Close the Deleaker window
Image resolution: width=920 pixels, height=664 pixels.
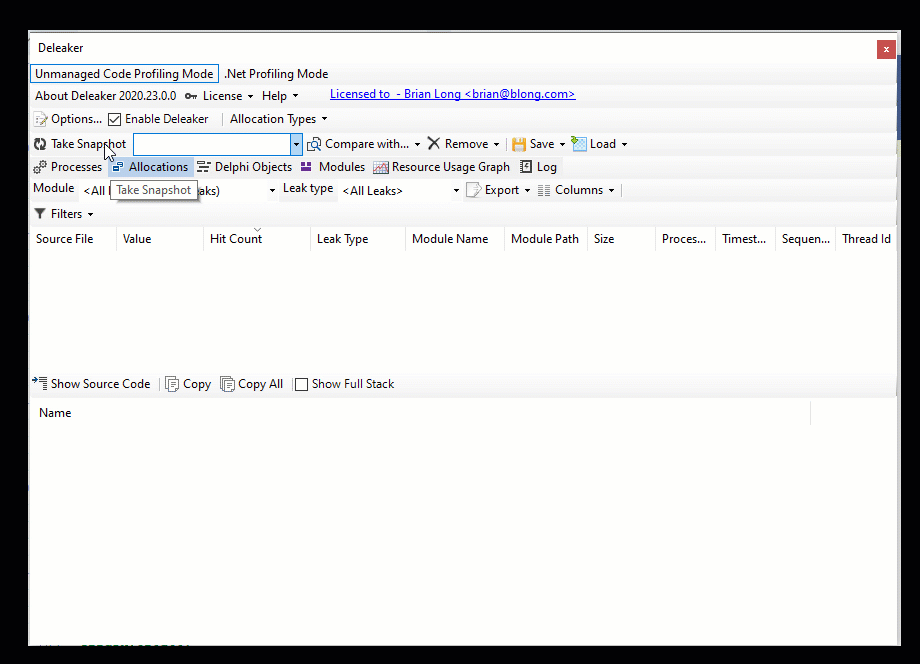tap(886, 49)
